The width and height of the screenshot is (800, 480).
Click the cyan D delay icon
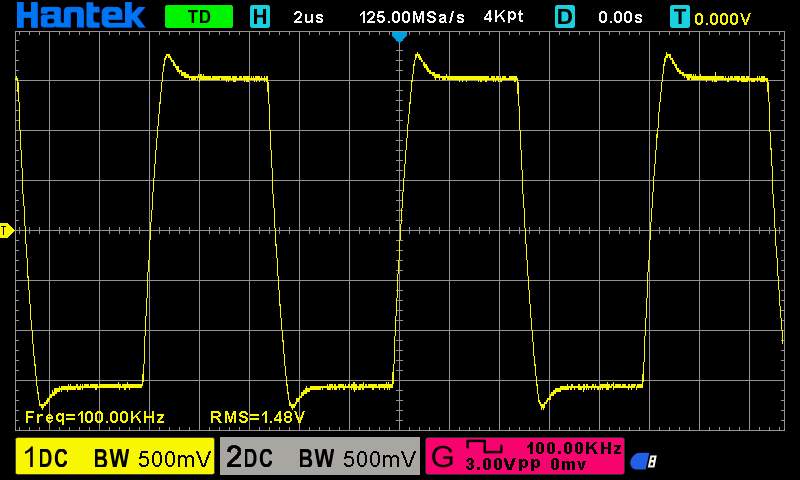(564, 17)
